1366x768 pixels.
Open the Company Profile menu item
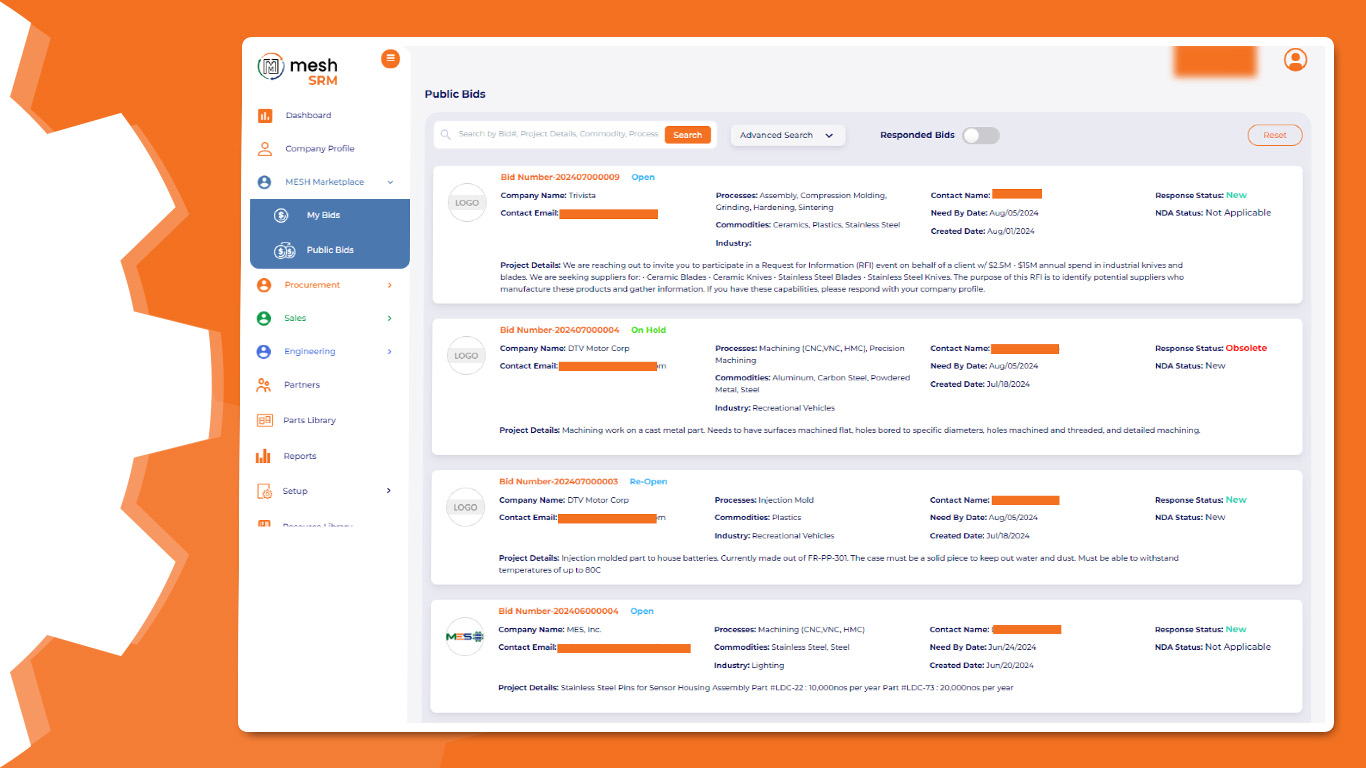(x=320, y=149)
